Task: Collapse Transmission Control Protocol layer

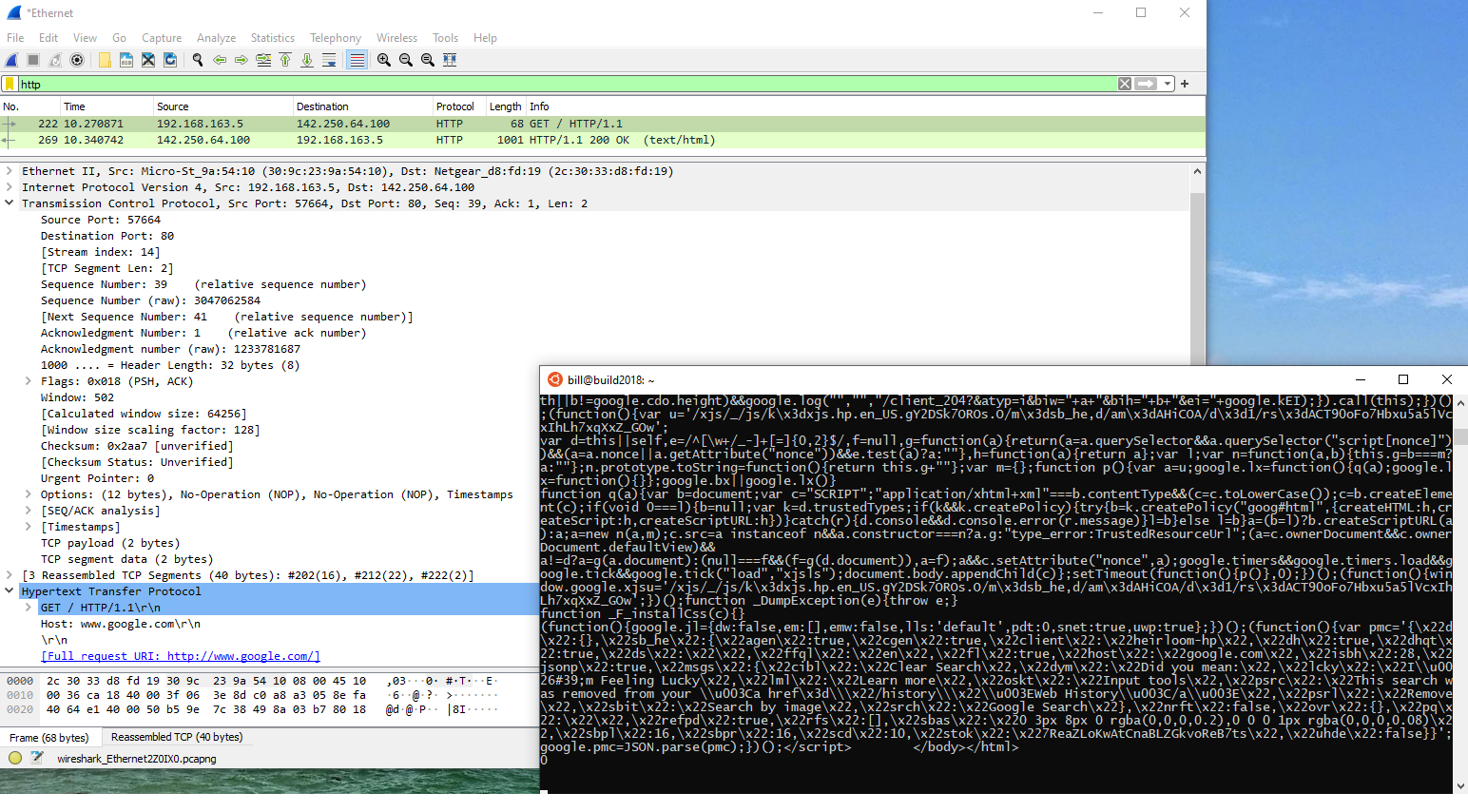Action: (10, 203)
